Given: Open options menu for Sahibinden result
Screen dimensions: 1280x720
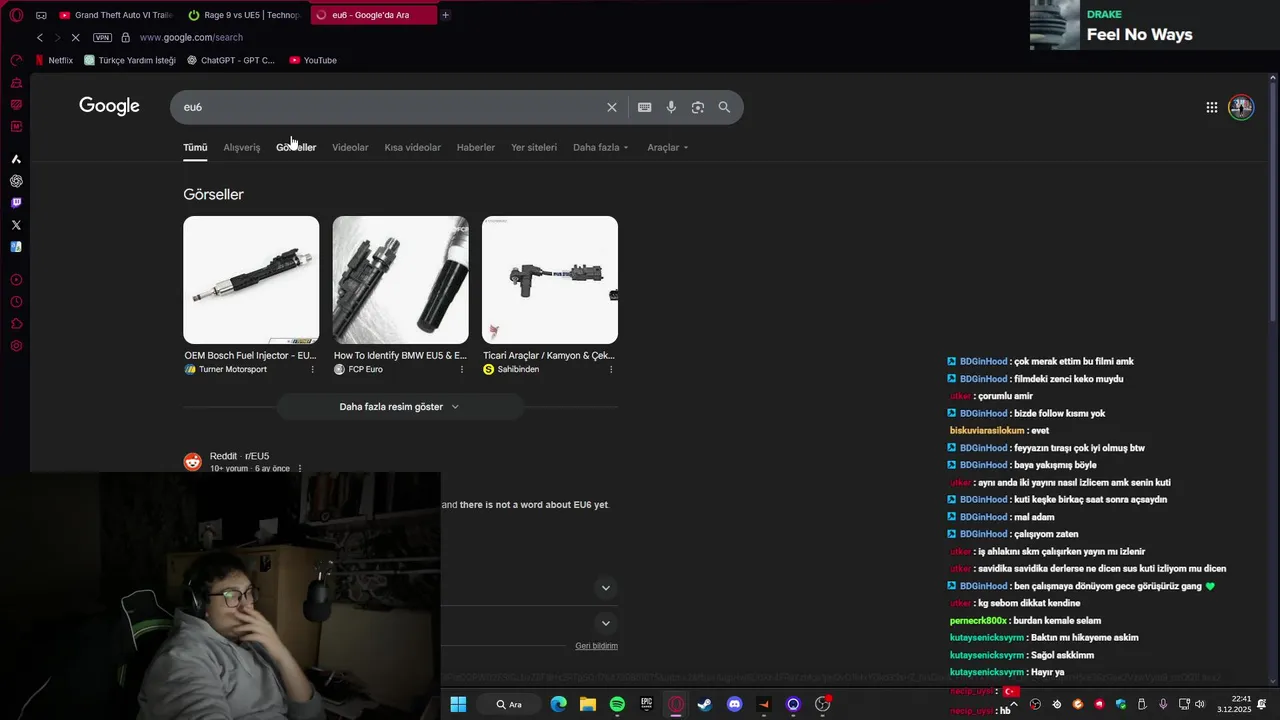Looking at the screenshot, I should [611, 370].
